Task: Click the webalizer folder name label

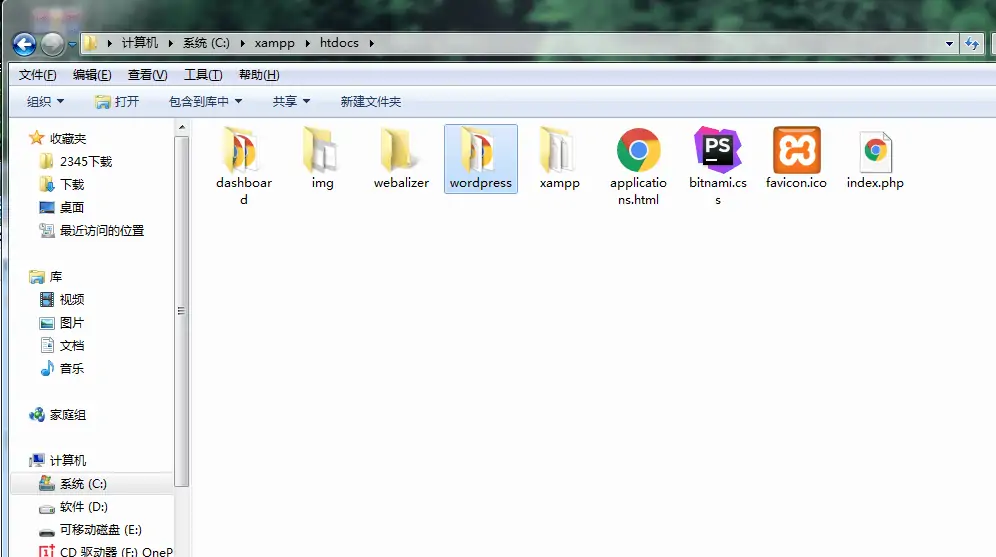Action: (401, 183)
